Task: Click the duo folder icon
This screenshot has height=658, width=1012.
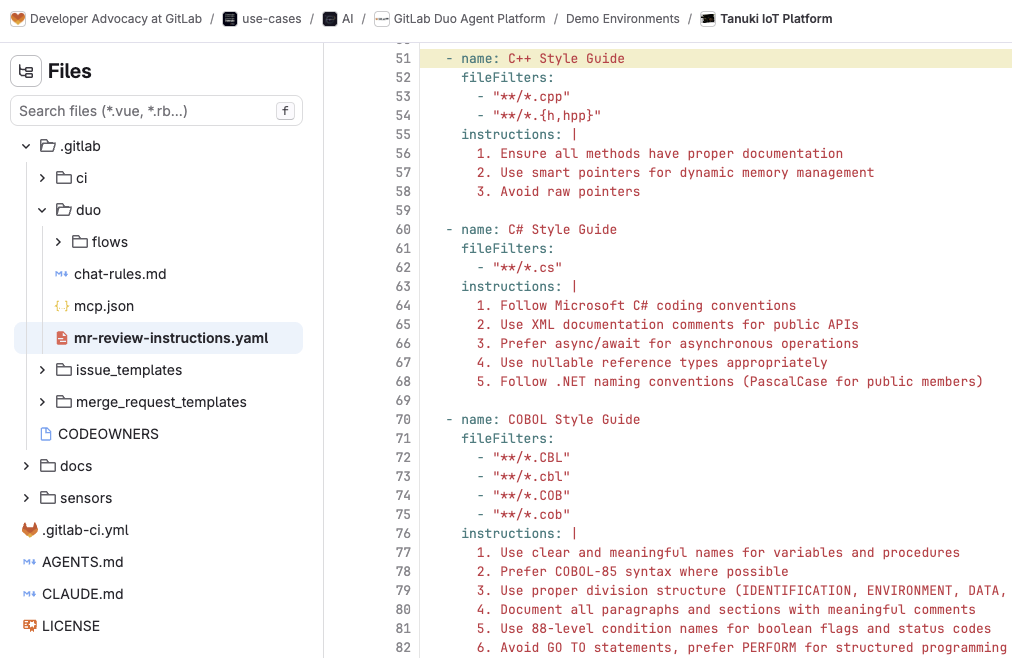Action: click(64, 210)
